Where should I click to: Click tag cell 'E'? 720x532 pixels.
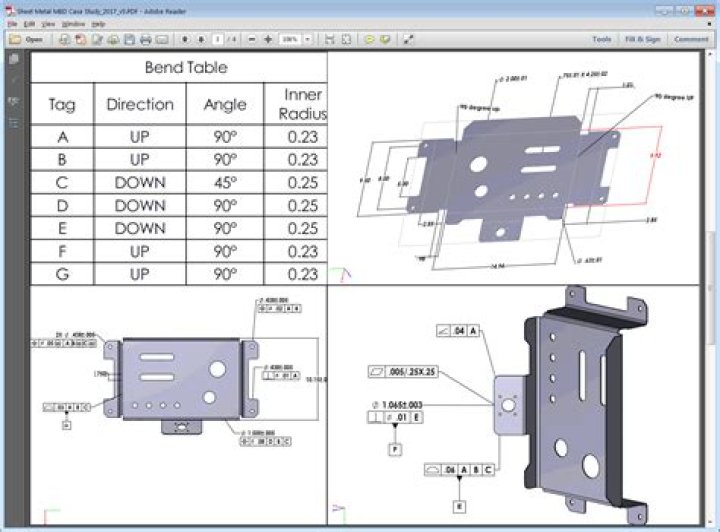(x=62, y=228)
